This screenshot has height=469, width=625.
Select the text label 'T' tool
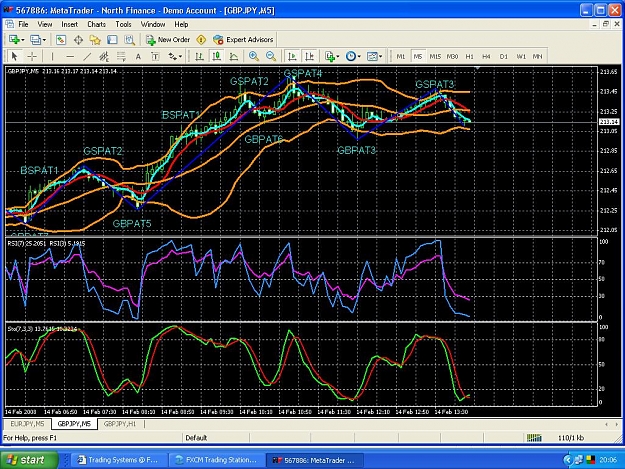tap(155, 56)
